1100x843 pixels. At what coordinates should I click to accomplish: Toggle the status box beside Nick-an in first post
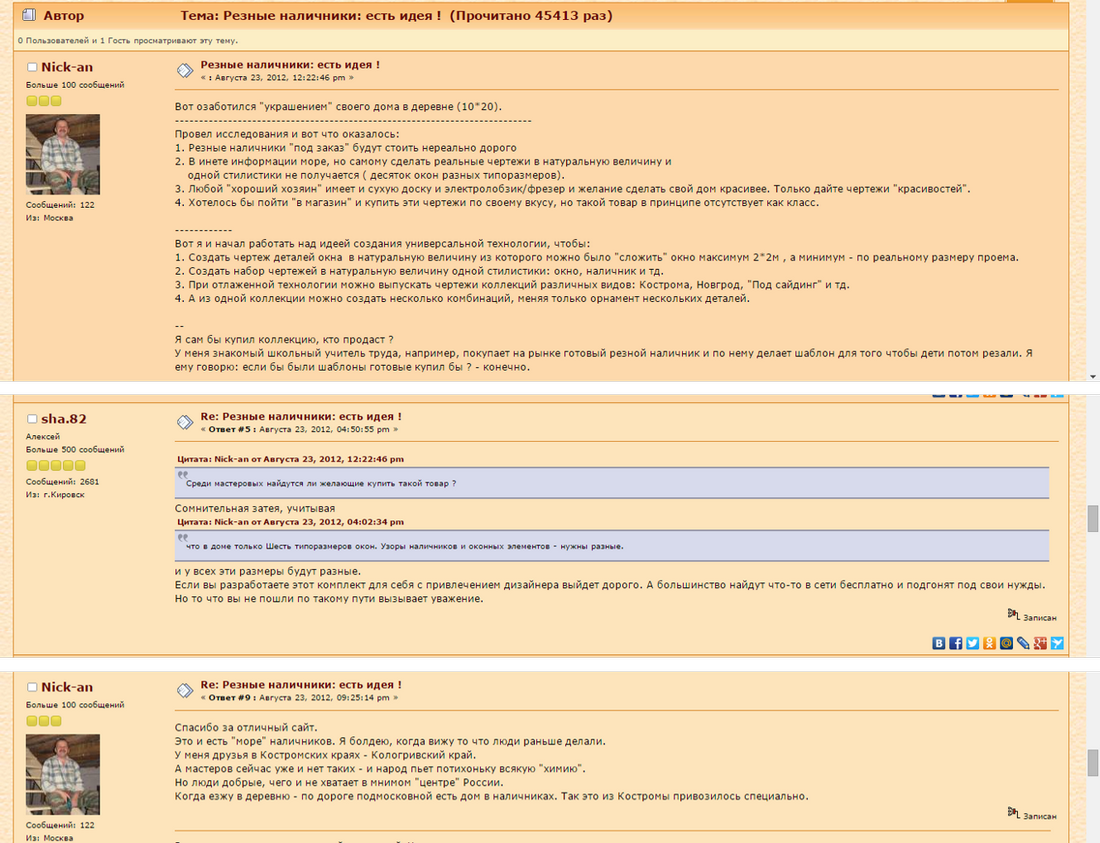point(32,67)
